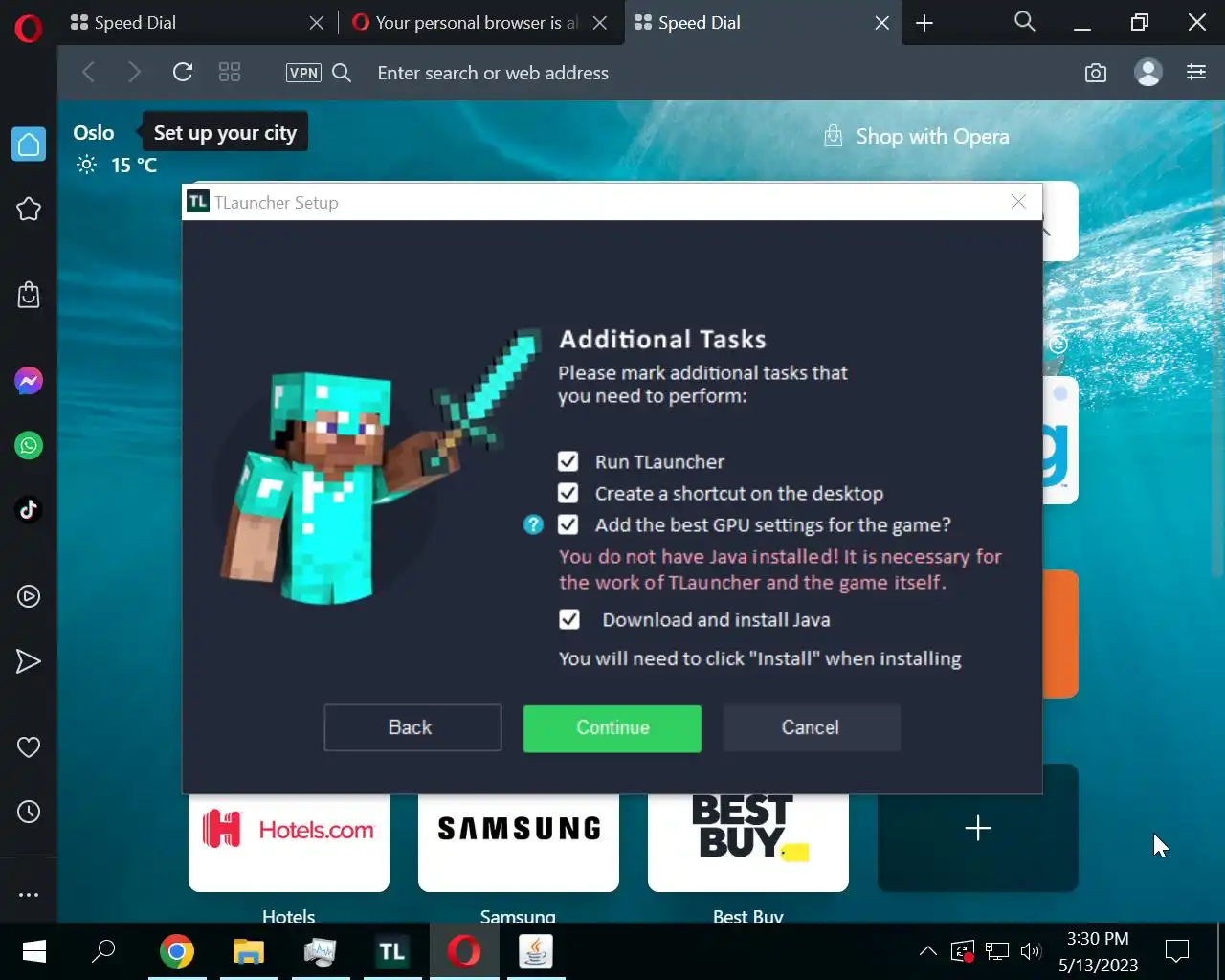Click the browser forward arrow
The width and height of the screenshot is (1225, 980).
[x=134, y=72]
